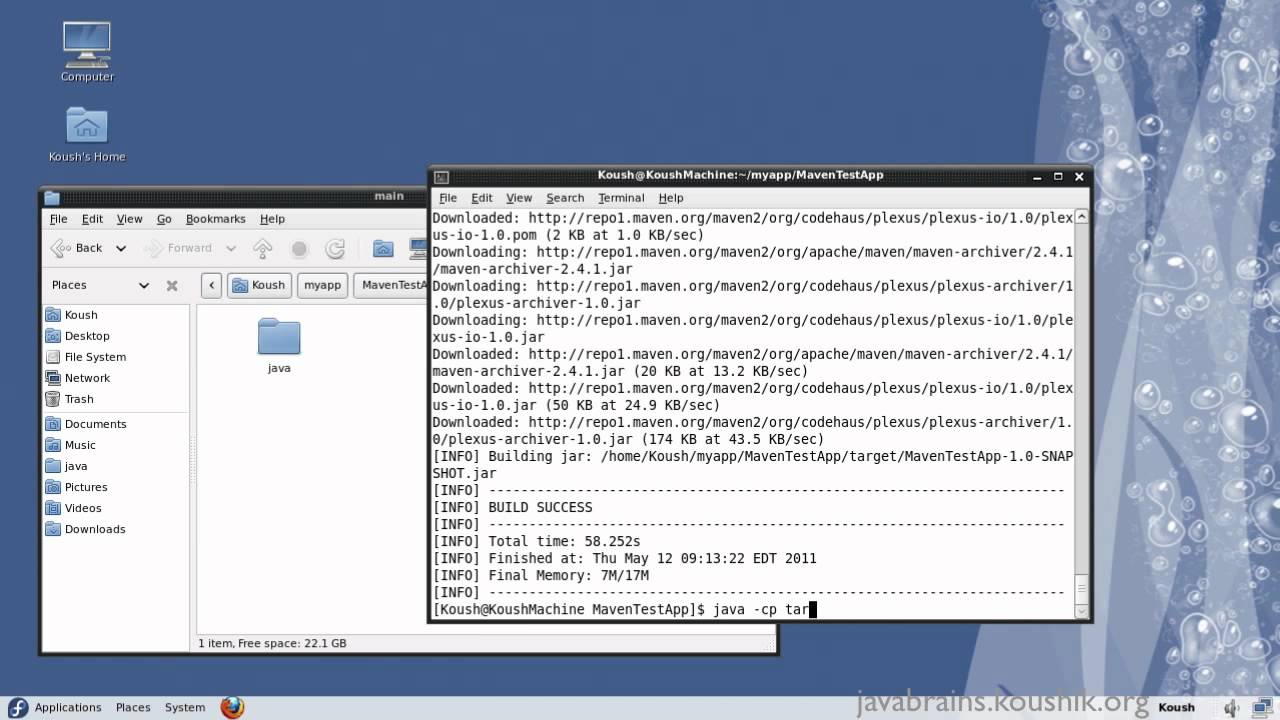
Task: Open Places menu in bottom panel
Action: coord(133,708)
